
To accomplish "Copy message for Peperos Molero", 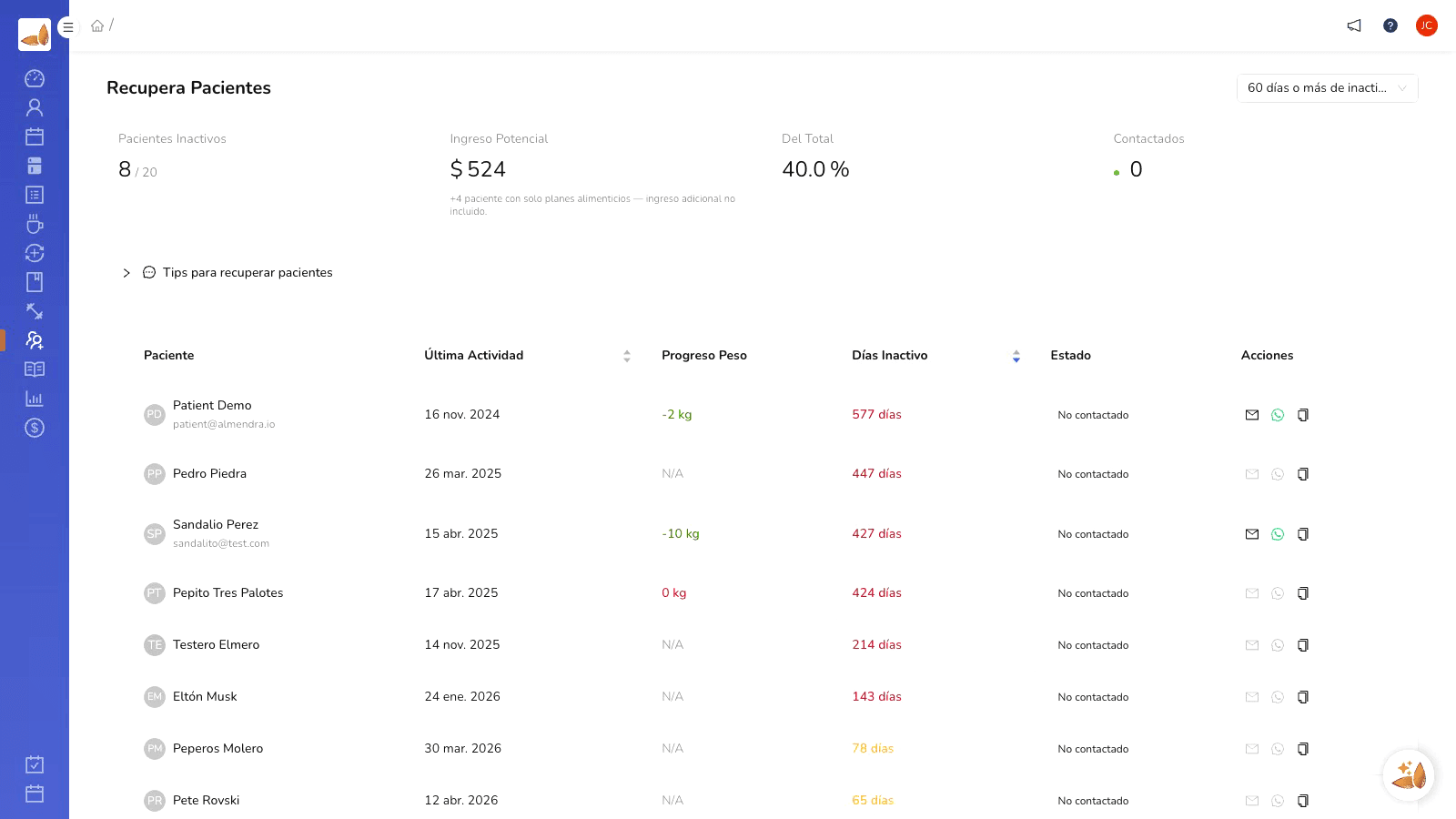I will click(1303, 749).
